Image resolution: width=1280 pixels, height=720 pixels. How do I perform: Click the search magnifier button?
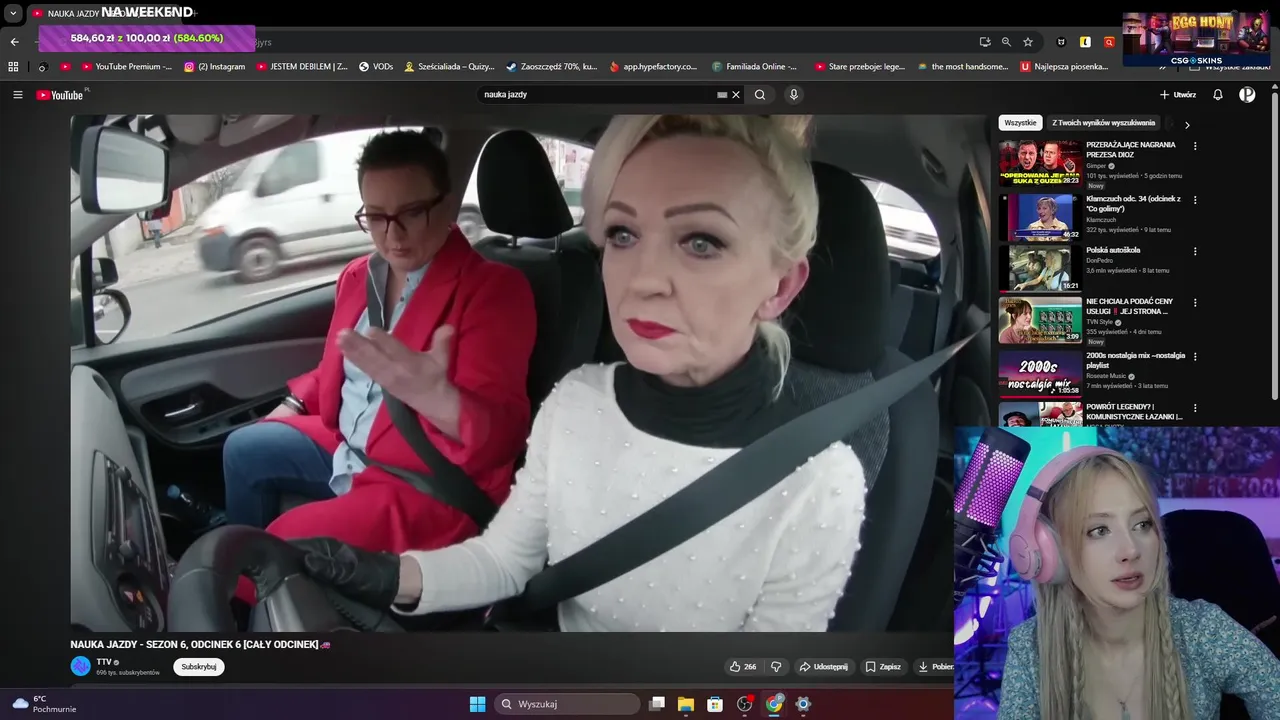coord(760,95)
